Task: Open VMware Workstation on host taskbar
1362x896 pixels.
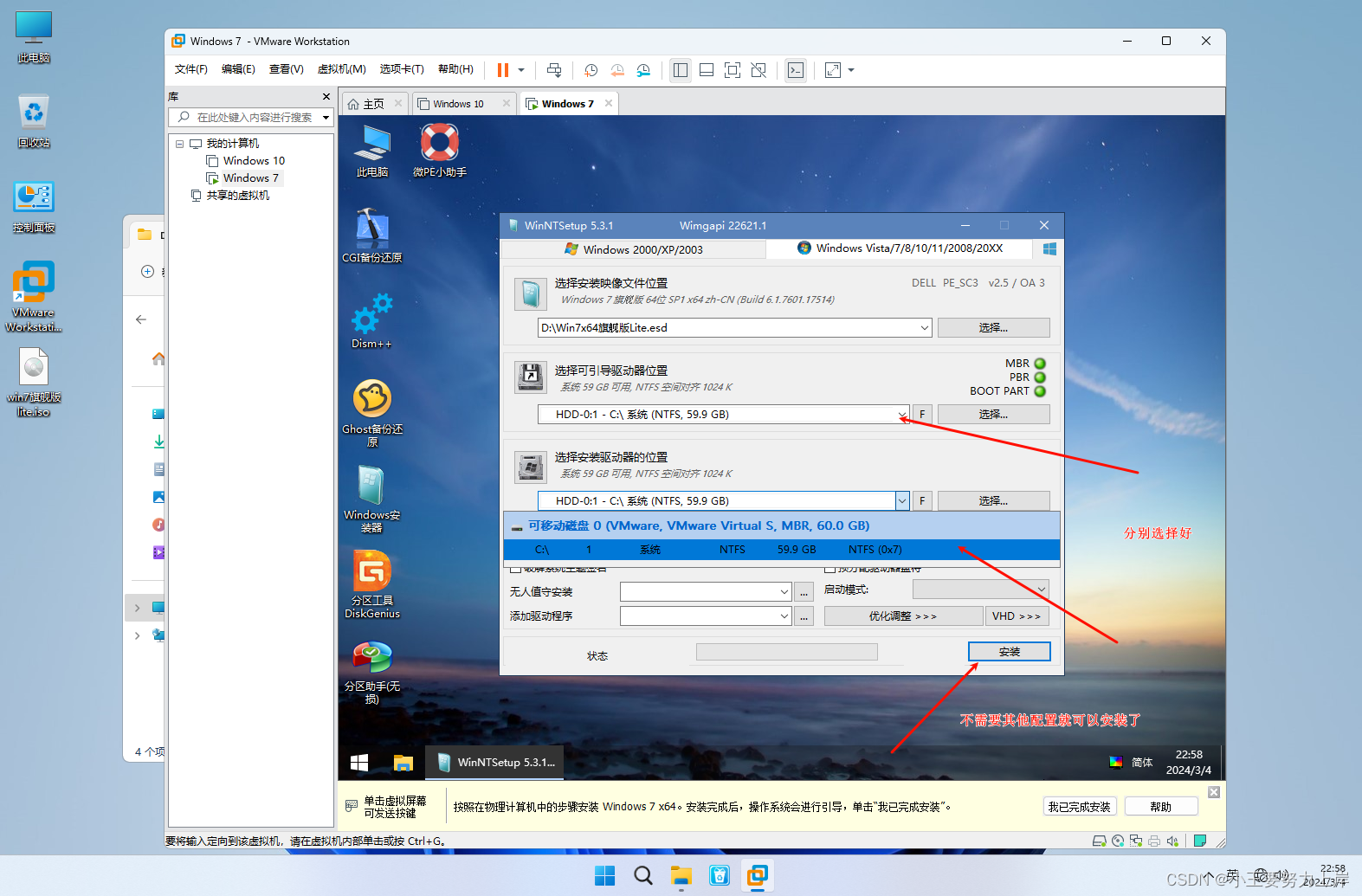Action: coord(758,875)
